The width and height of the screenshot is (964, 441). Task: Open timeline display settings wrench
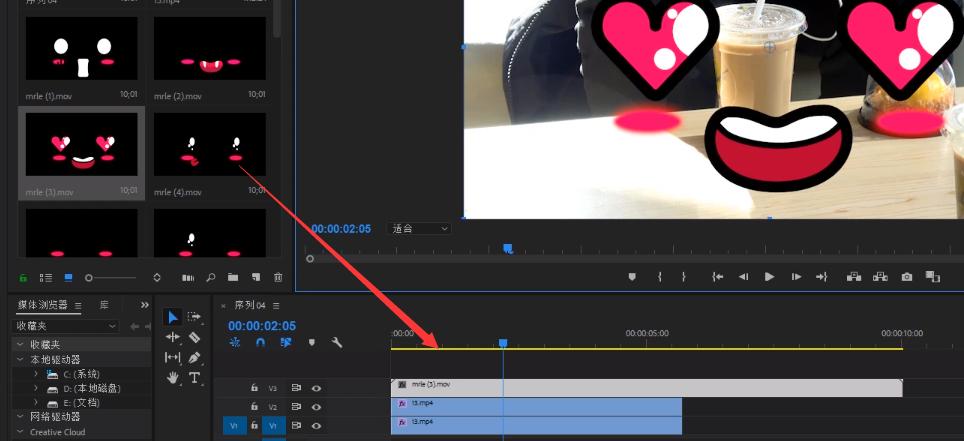coord(336,343)
